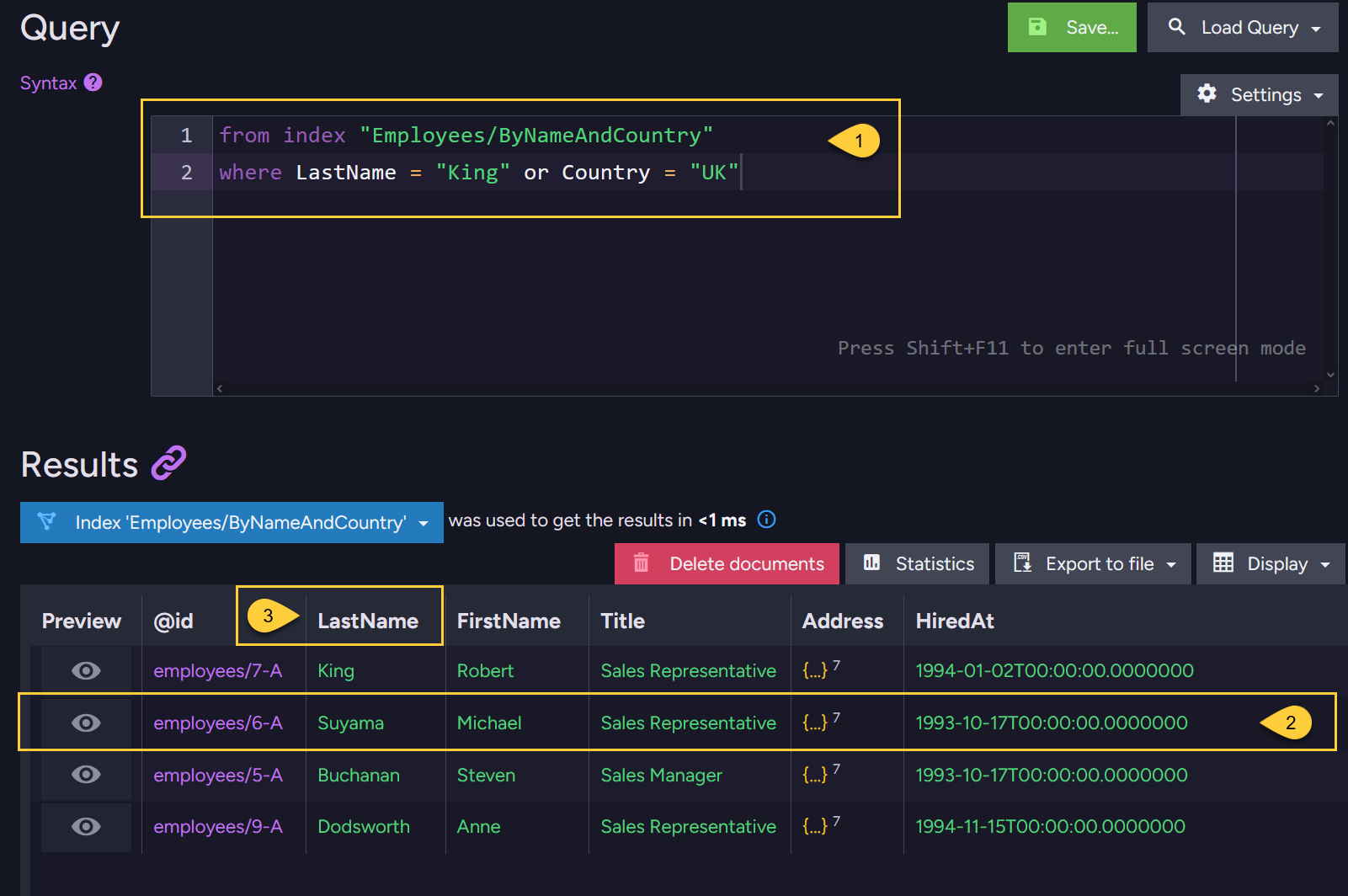Click the index filter icon
The height and width of the screenshot is (896, 1348).
click(x=47, y=521)
